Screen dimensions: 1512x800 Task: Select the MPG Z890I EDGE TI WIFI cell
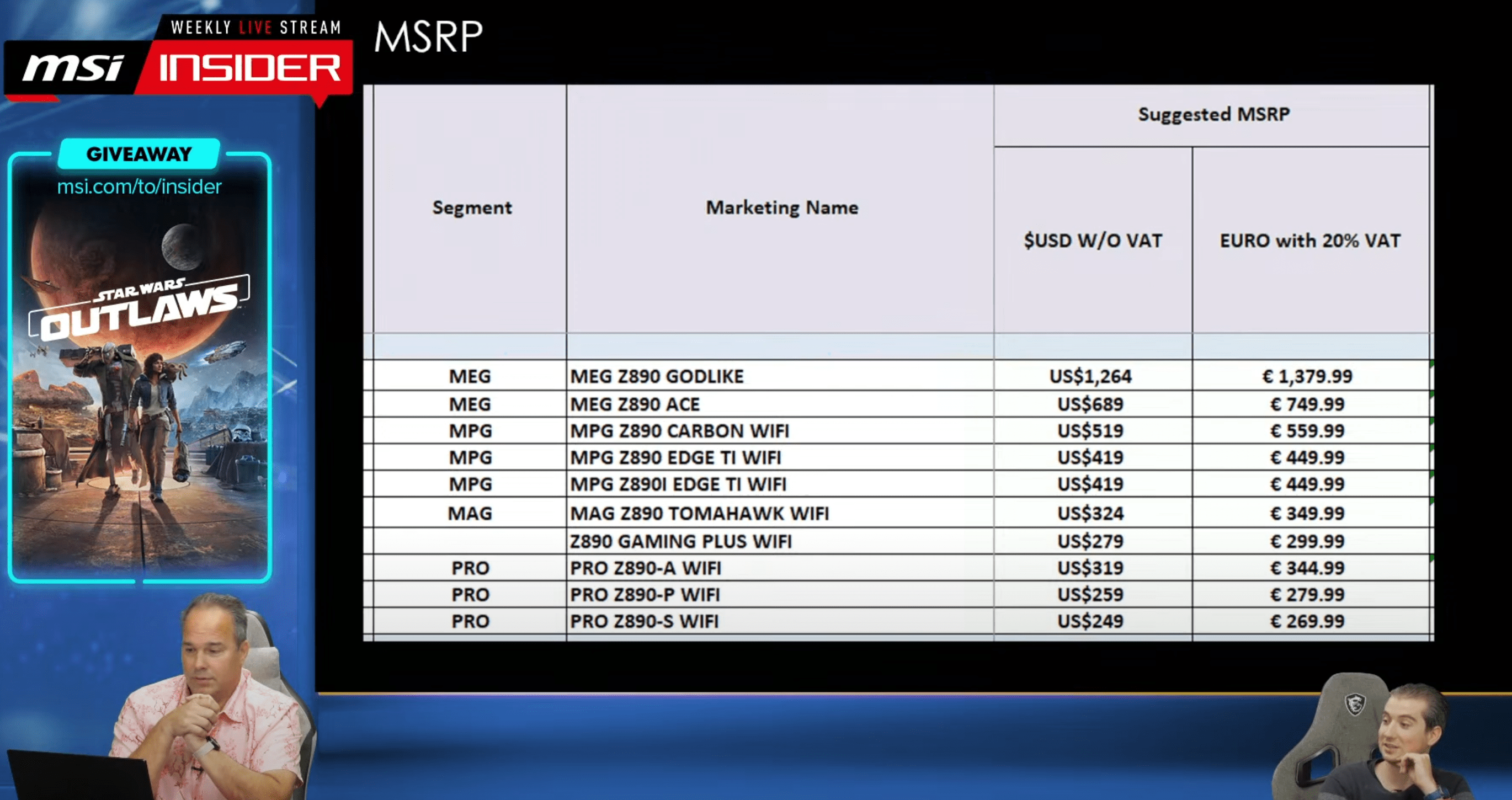click(x=780, y=484)
